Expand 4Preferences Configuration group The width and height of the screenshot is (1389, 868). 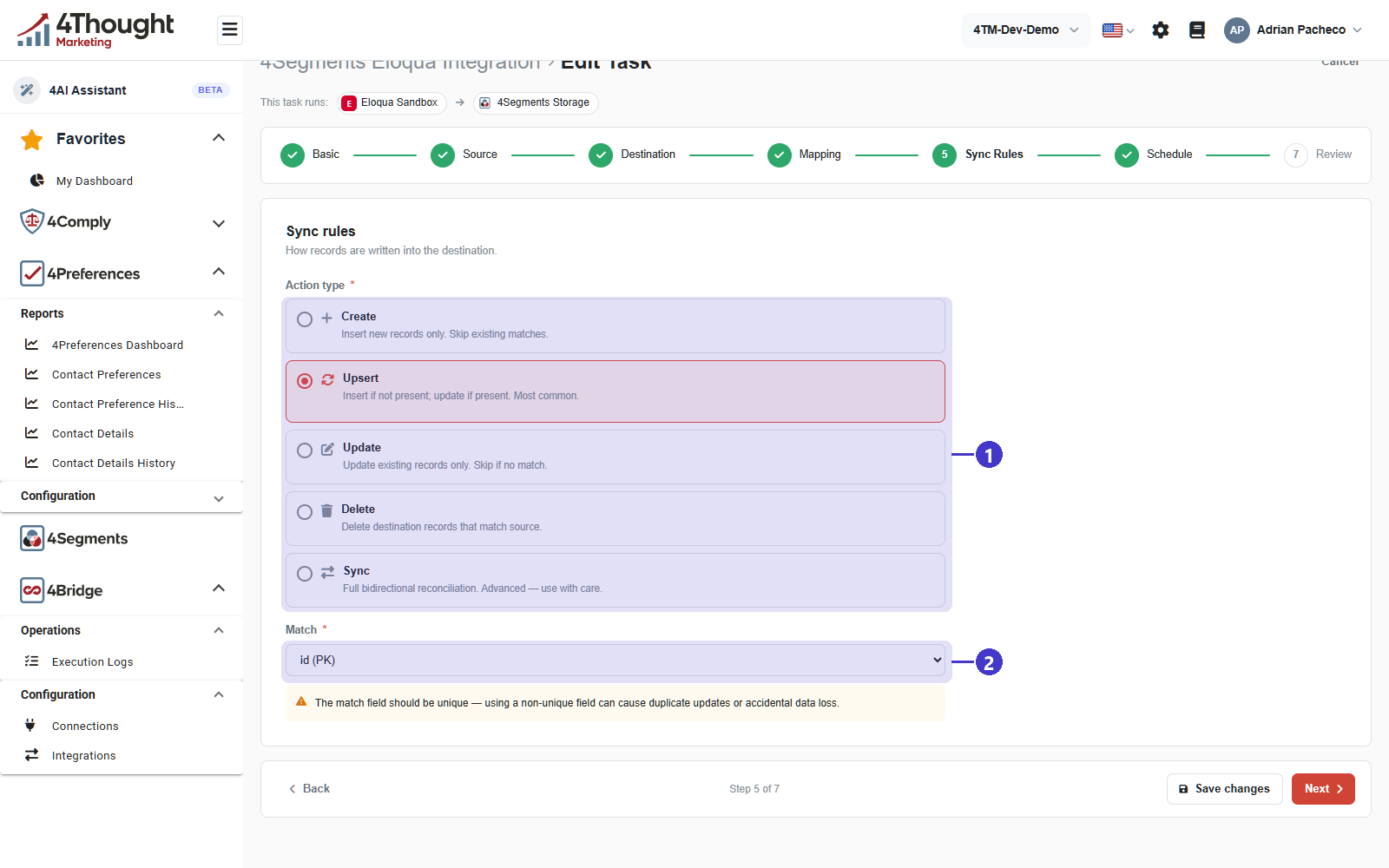[219, 498]
